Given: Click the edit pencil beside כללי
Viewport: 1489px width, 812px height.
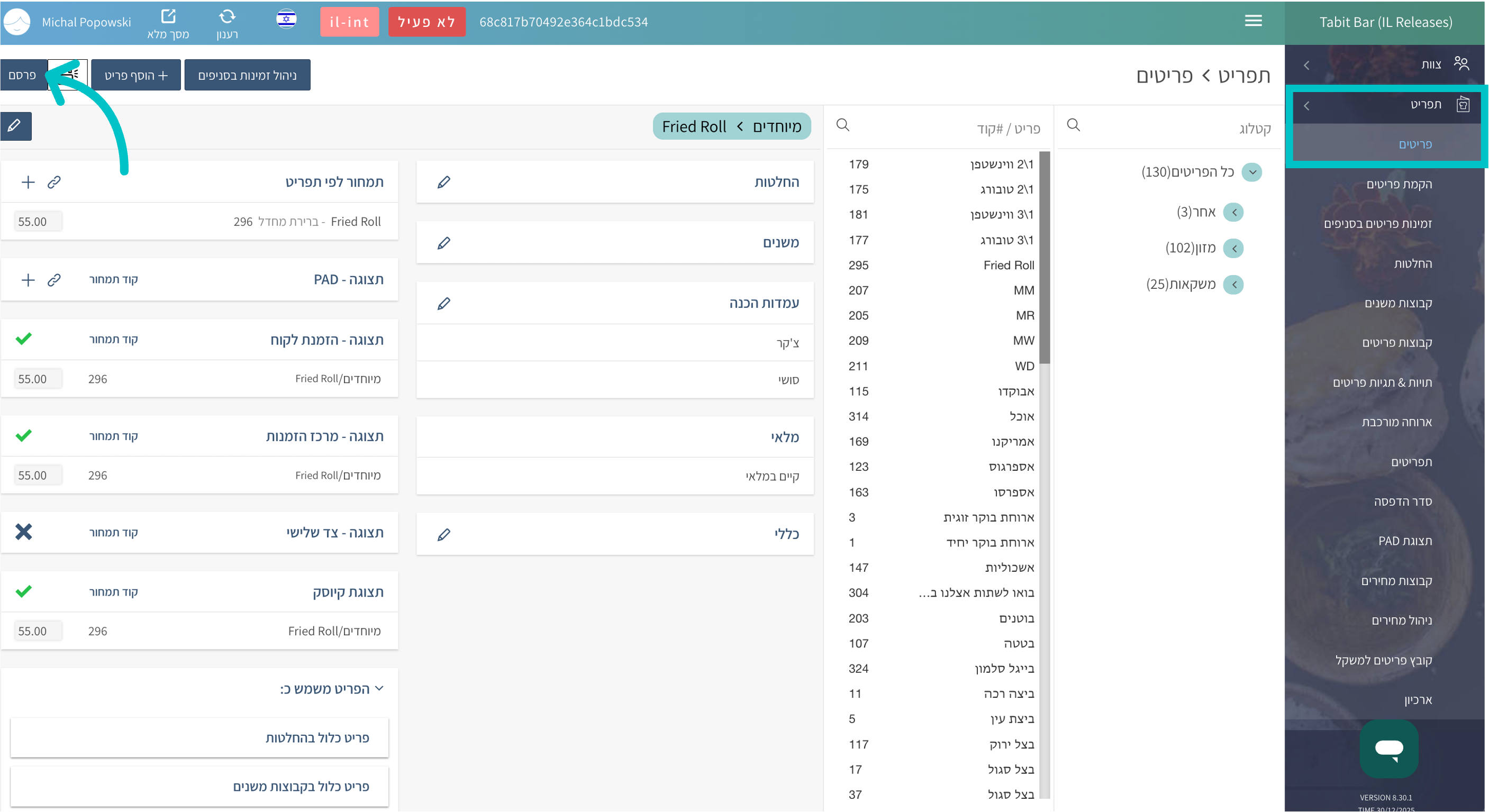Looking at the screenshot, I should click(x=444, y=535).
